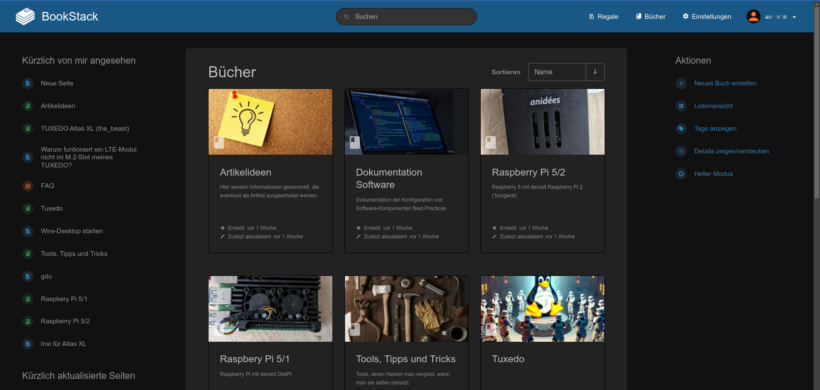Viewport: 820px width, 390px height.
Task: Click icon beside Details zeigen/verstecken
Action: click(681, 151)
